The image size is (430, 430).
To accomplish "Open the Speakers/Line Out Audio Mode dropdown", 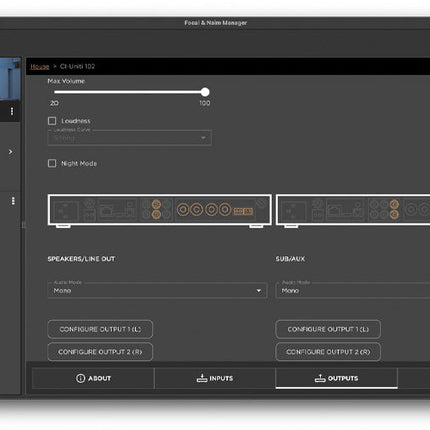I will [157, 291].
